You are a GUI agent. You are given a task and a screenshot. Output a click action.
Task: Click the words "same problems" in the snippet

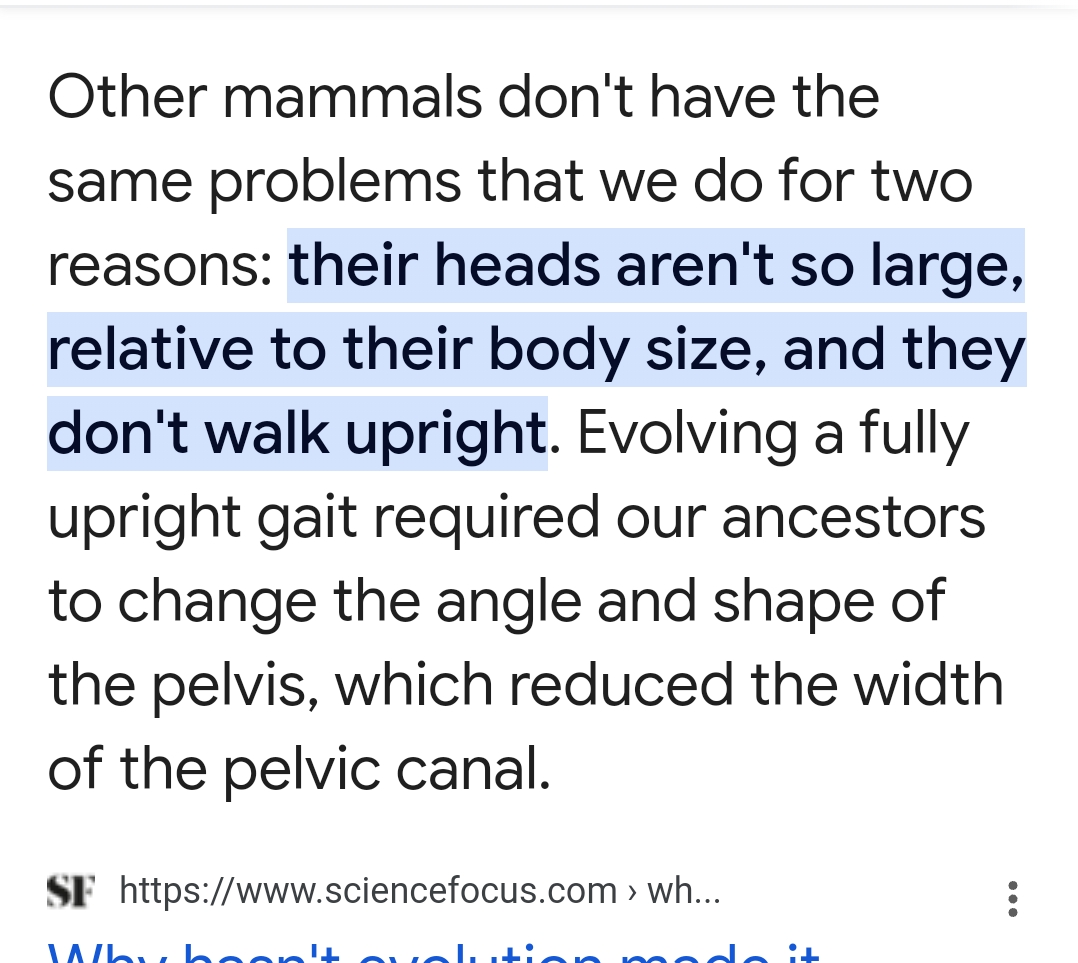click(254, 182)
